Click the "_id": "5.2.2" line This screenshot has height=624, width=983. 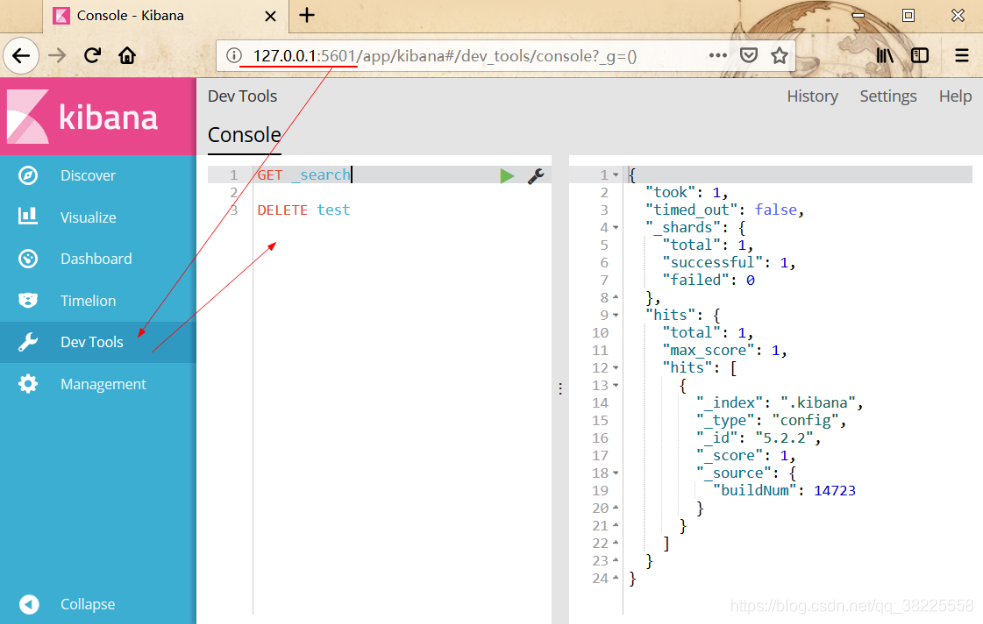(759, 438)
